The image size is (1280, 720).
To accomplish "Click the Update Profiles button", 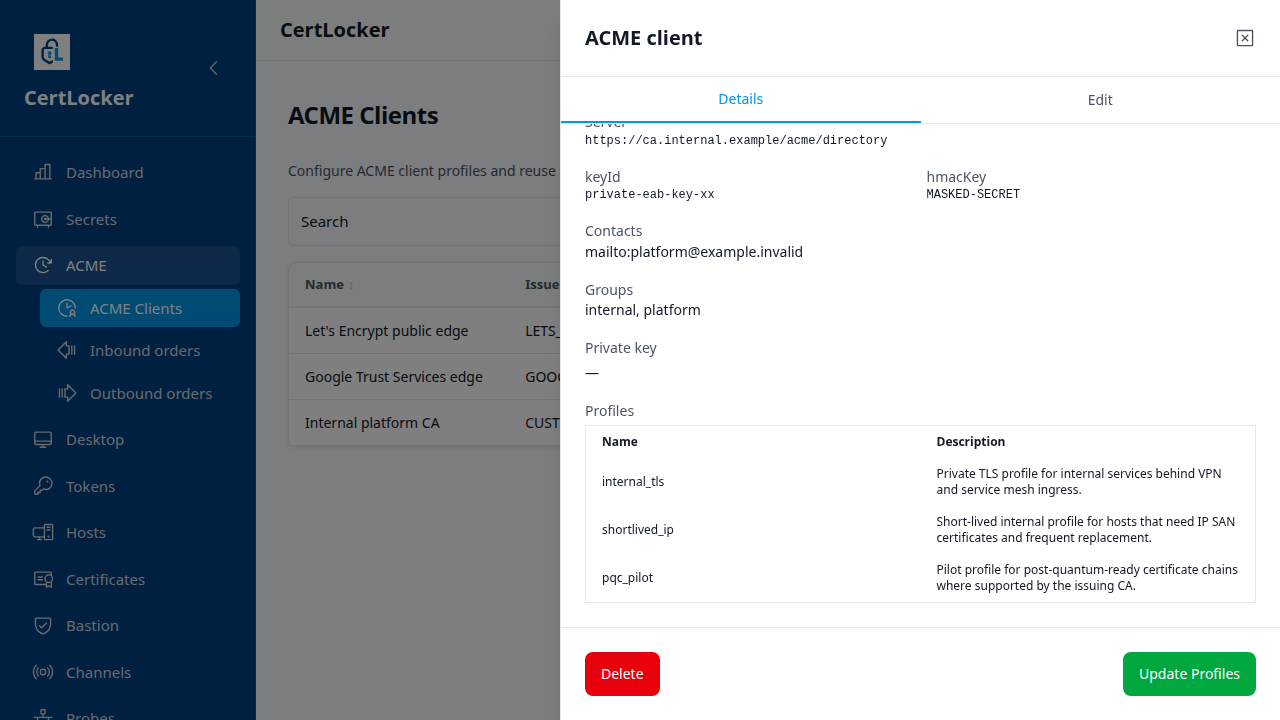I will (x=1189, y=674).
